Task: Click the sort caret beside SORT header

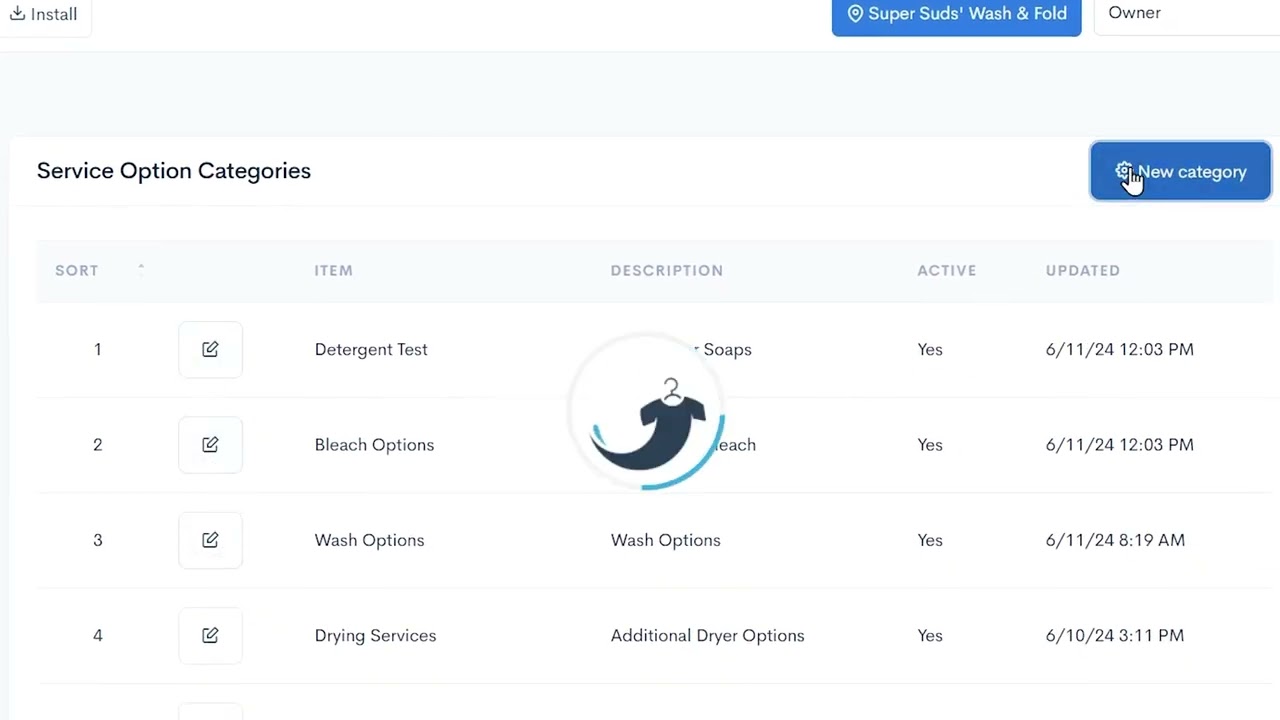Action: point(141,269)
